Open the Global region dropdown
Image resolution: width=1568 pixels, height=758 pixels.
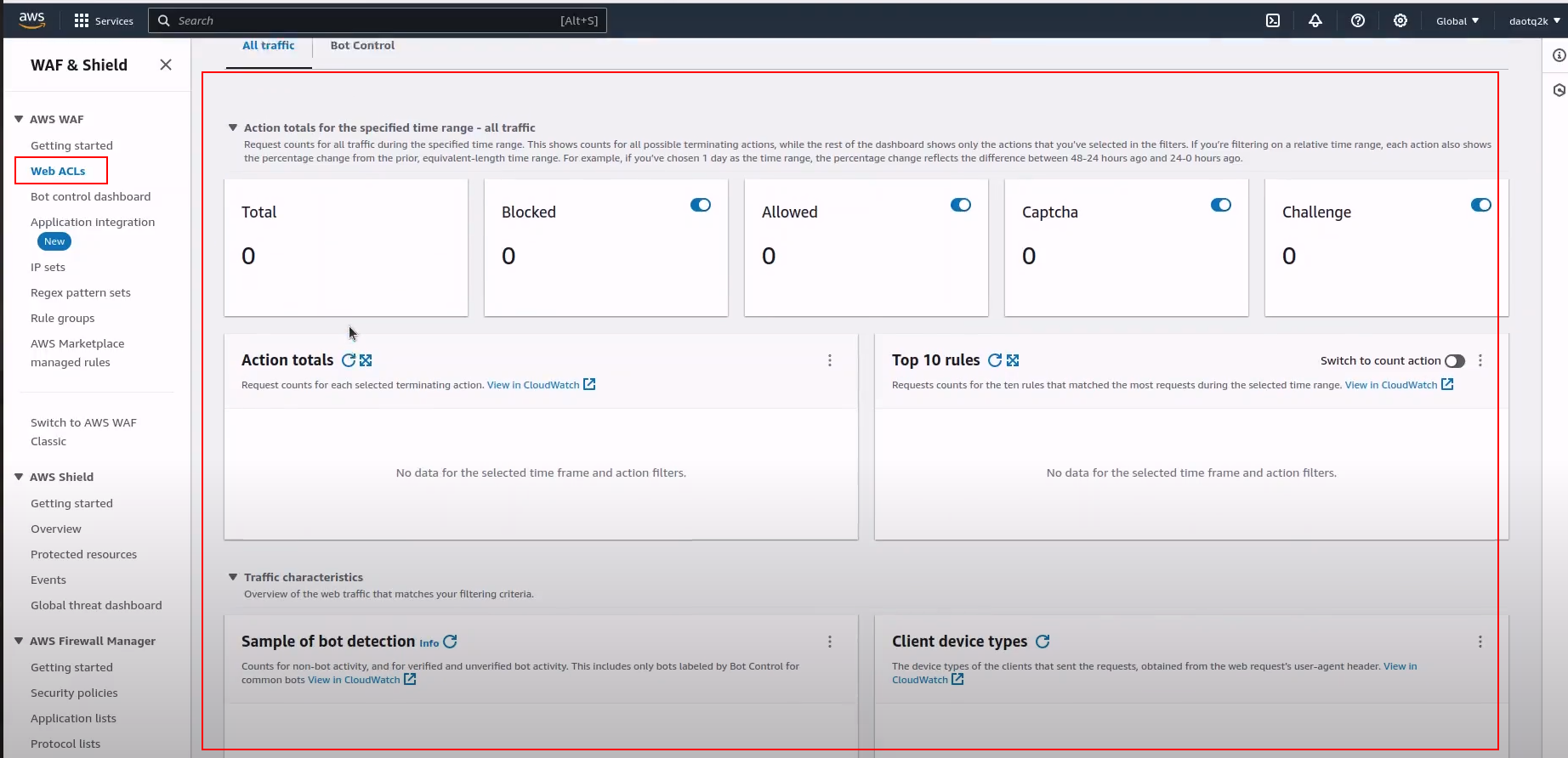1457,20
